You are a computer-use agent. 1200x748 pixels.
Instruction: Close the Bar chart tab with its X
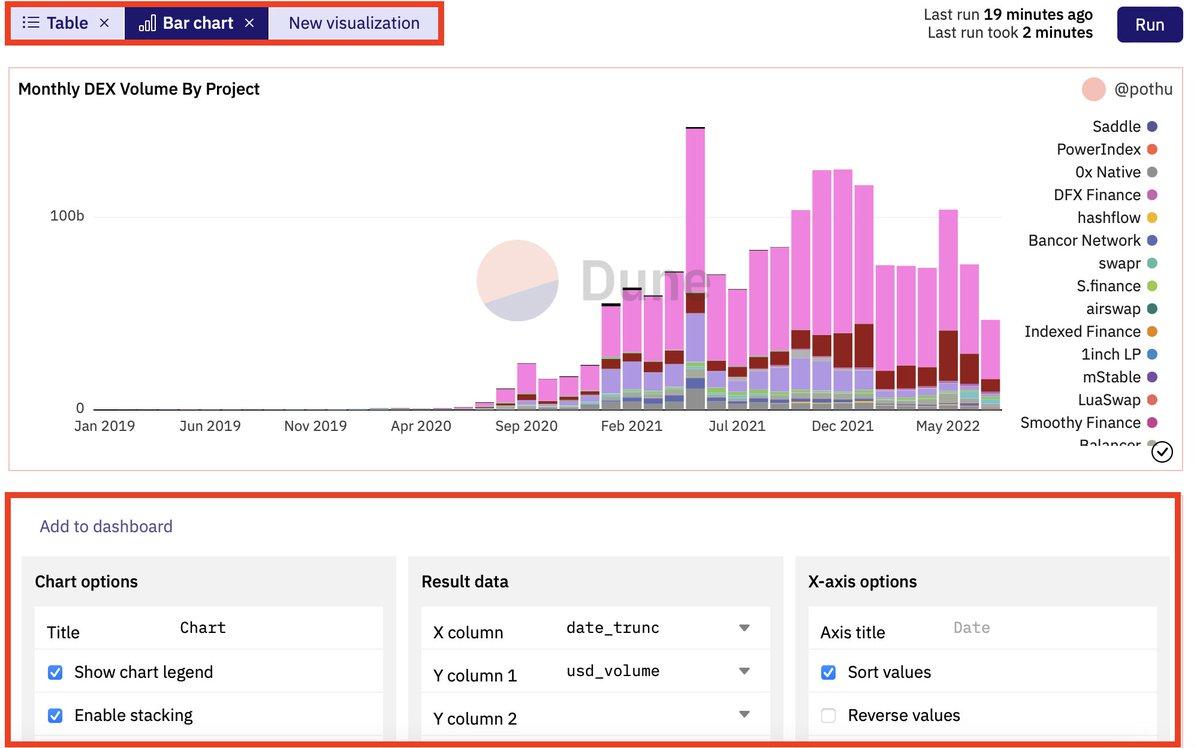[250, 23]
